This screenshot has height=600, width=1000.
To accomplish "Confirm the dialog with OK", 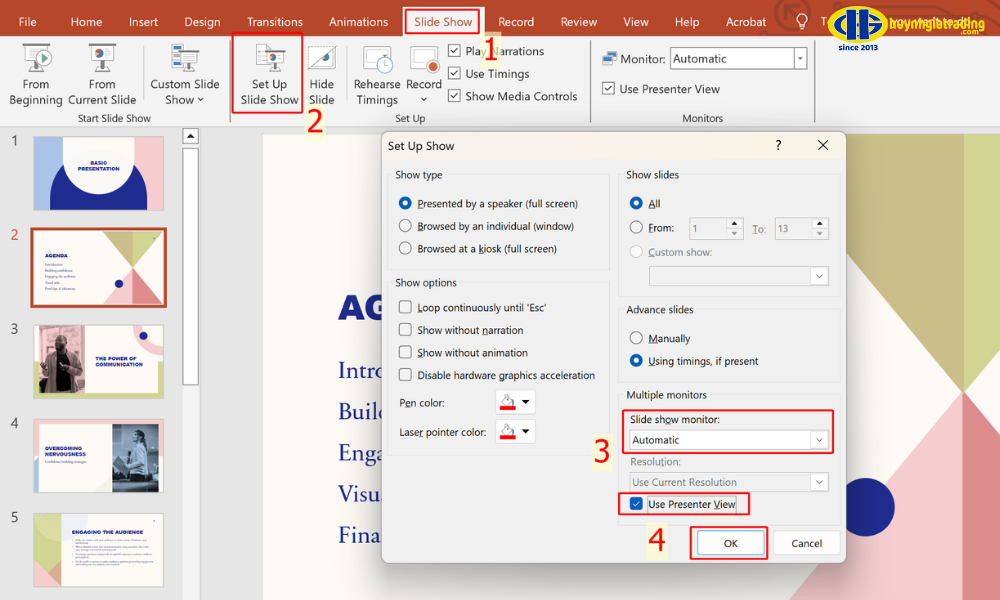I will coord(729,543).
